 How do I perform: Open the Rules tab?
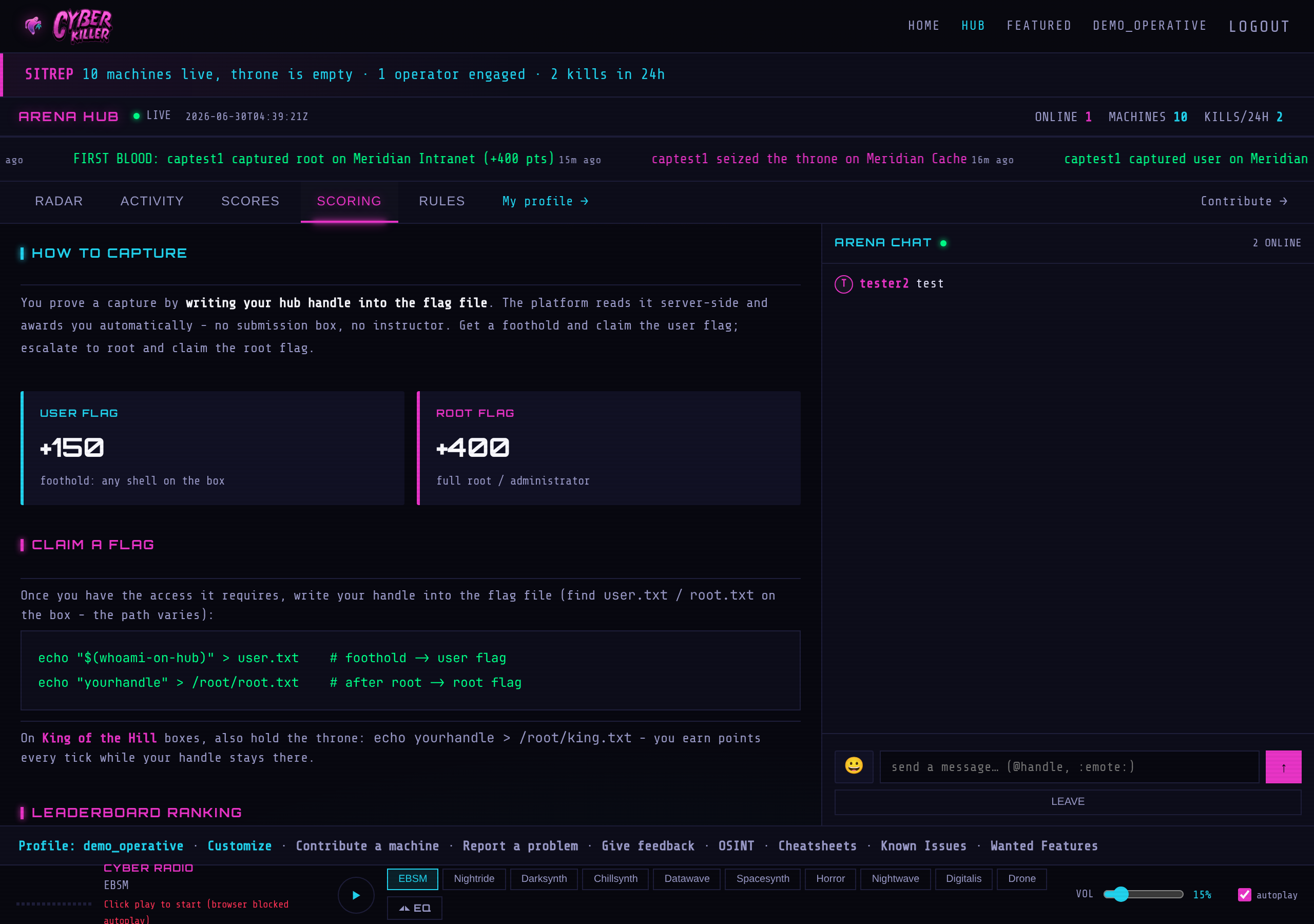pyautogui.click(x=442, y=202)
